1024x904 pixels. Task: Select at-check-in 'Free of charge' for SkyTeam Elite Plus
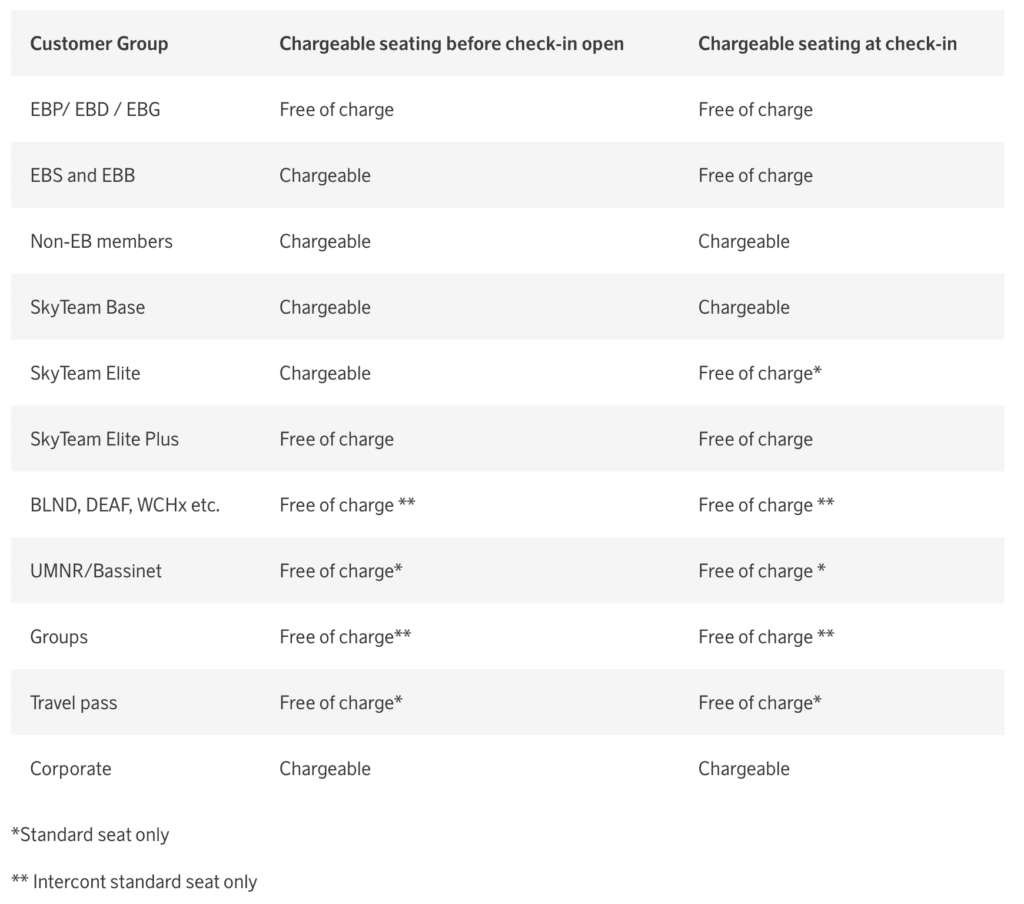coord(755,439)
